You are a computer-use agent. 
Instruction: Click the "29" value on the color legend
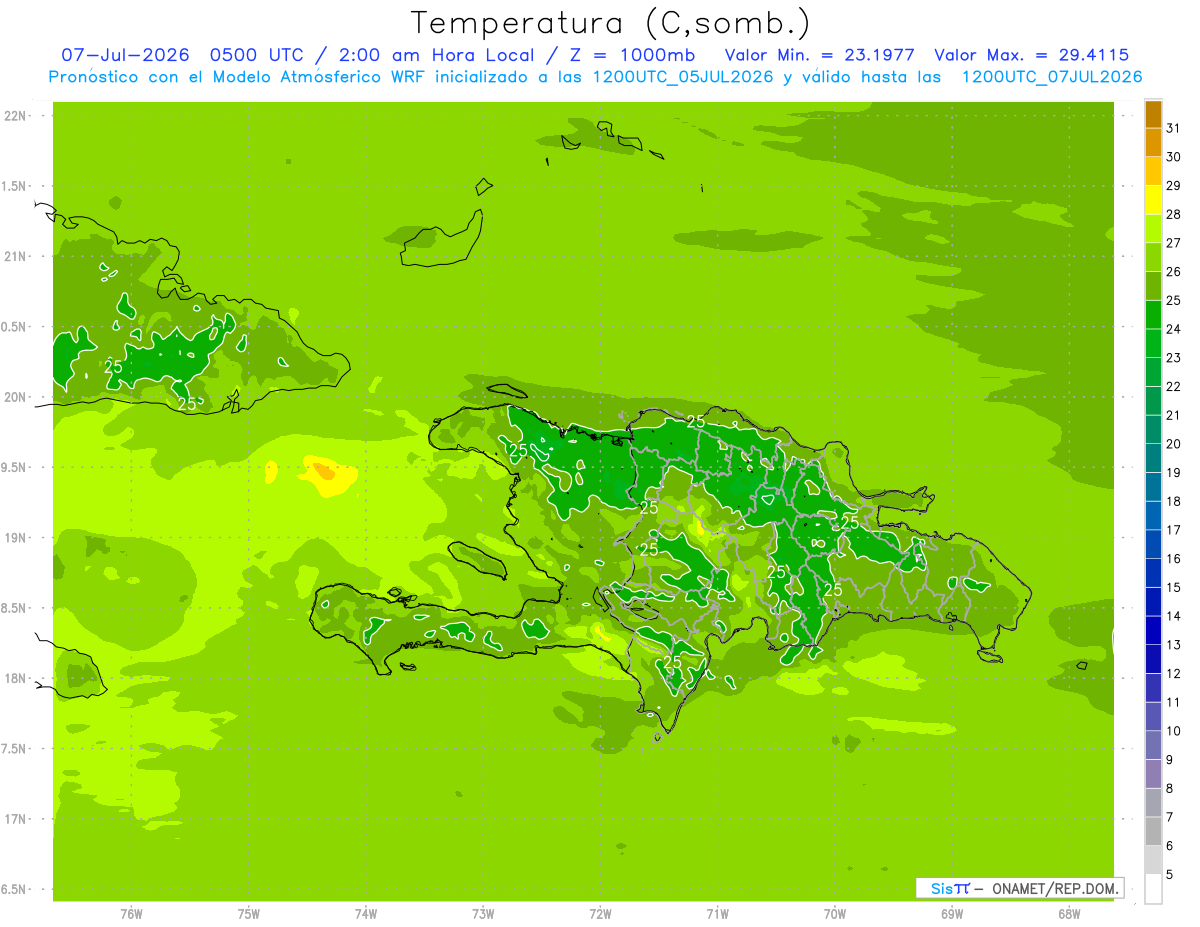pos(1173,185)
